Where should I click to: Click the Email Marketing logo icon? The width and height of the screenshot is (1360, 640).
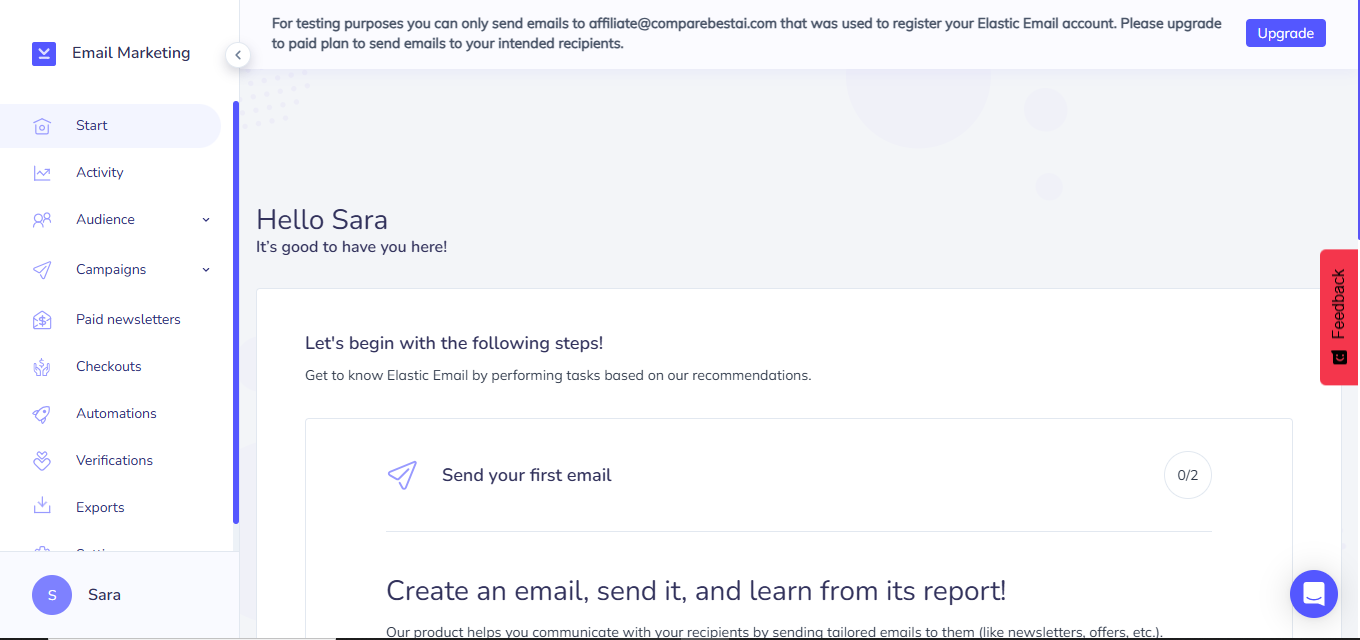(x=43, y=53)
